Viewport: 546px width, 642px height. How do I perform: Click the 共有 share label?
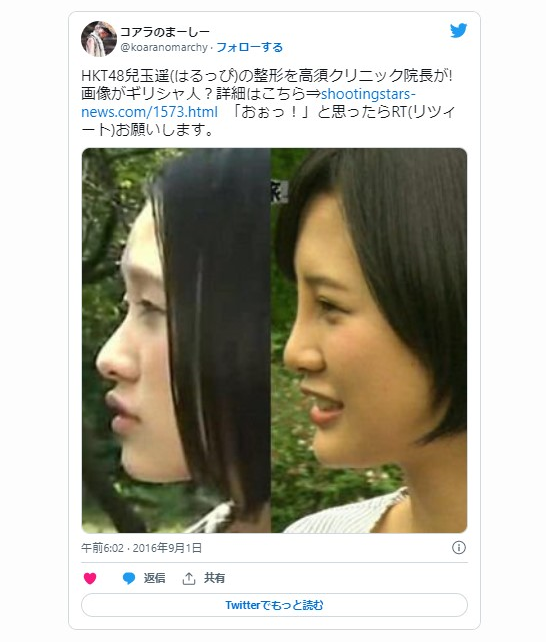pyautogui.click(x=214, y=578)
